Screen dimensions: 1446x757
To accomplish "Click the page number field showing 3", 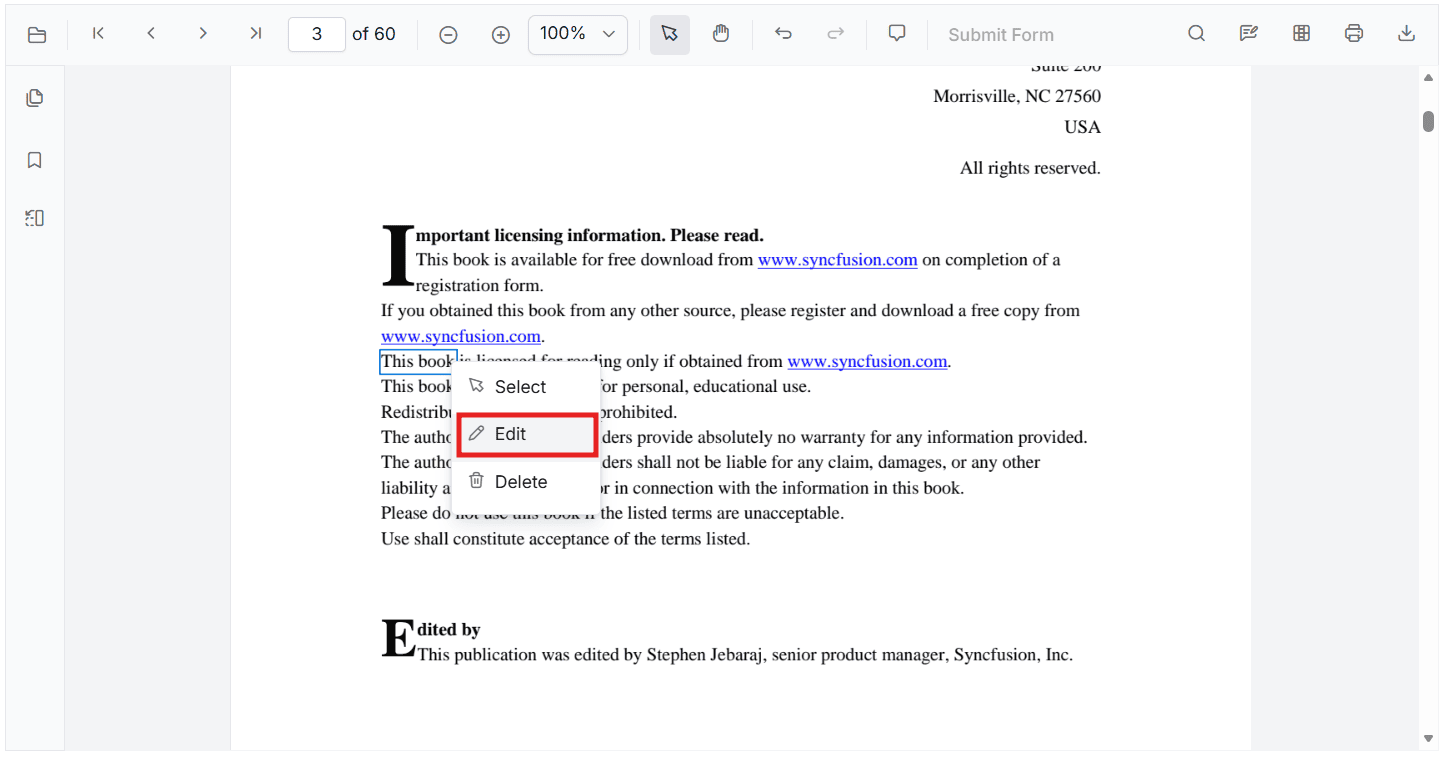I will click(x=317, y=34).
